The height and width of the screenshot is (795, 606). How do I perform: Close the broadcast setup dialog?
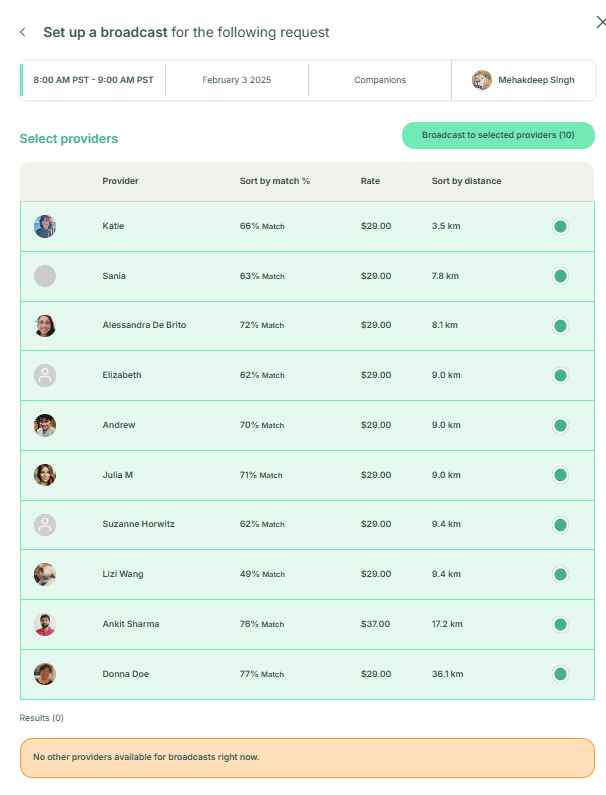pyautogui.click(x=586, y=23)
